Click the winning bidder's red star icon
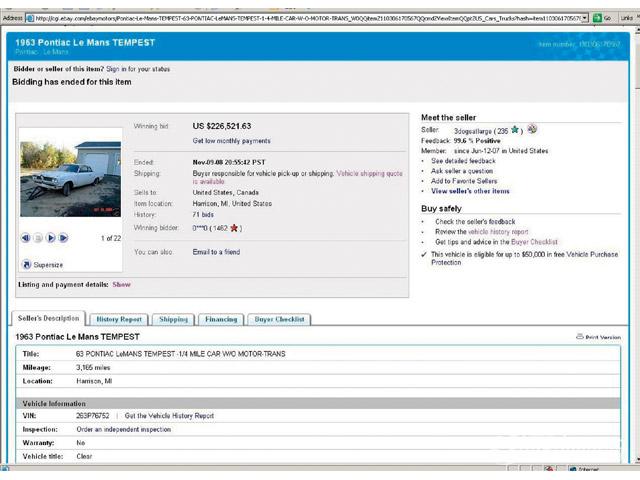 click(x=234, y=229)
